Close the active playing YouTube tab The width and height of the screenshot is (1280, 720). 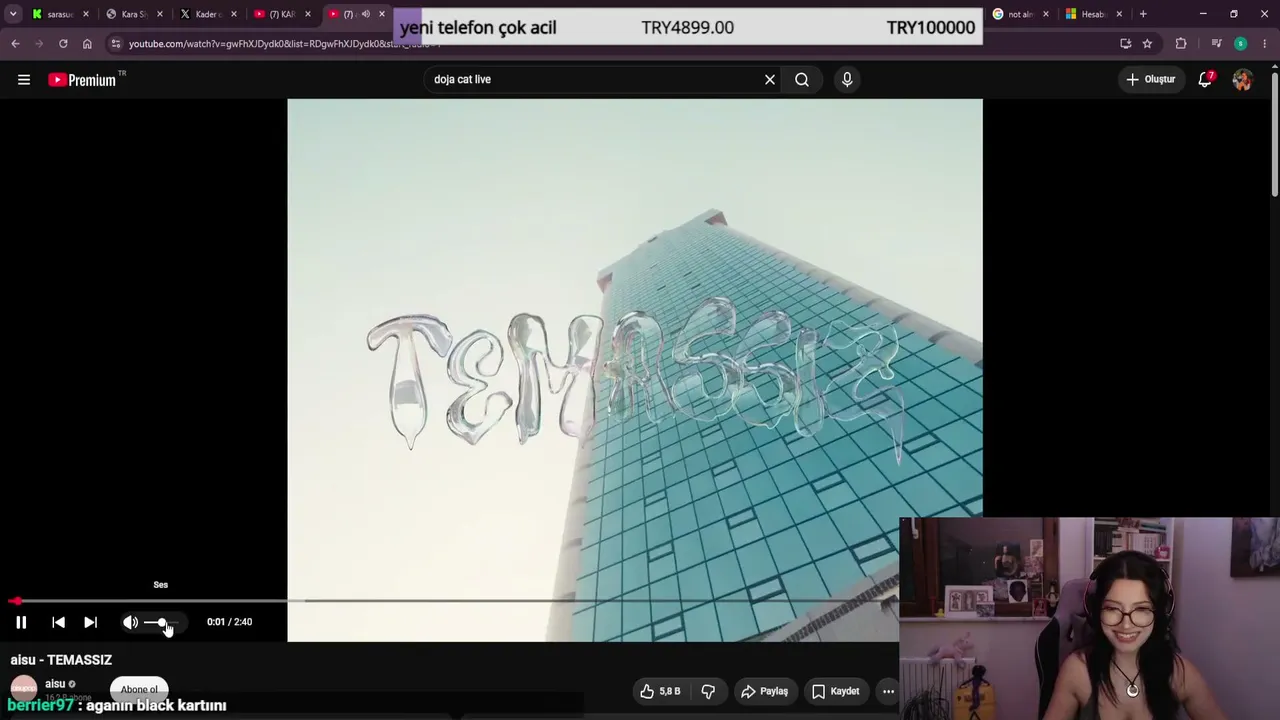pyautogui.click(x=382, y=14)
